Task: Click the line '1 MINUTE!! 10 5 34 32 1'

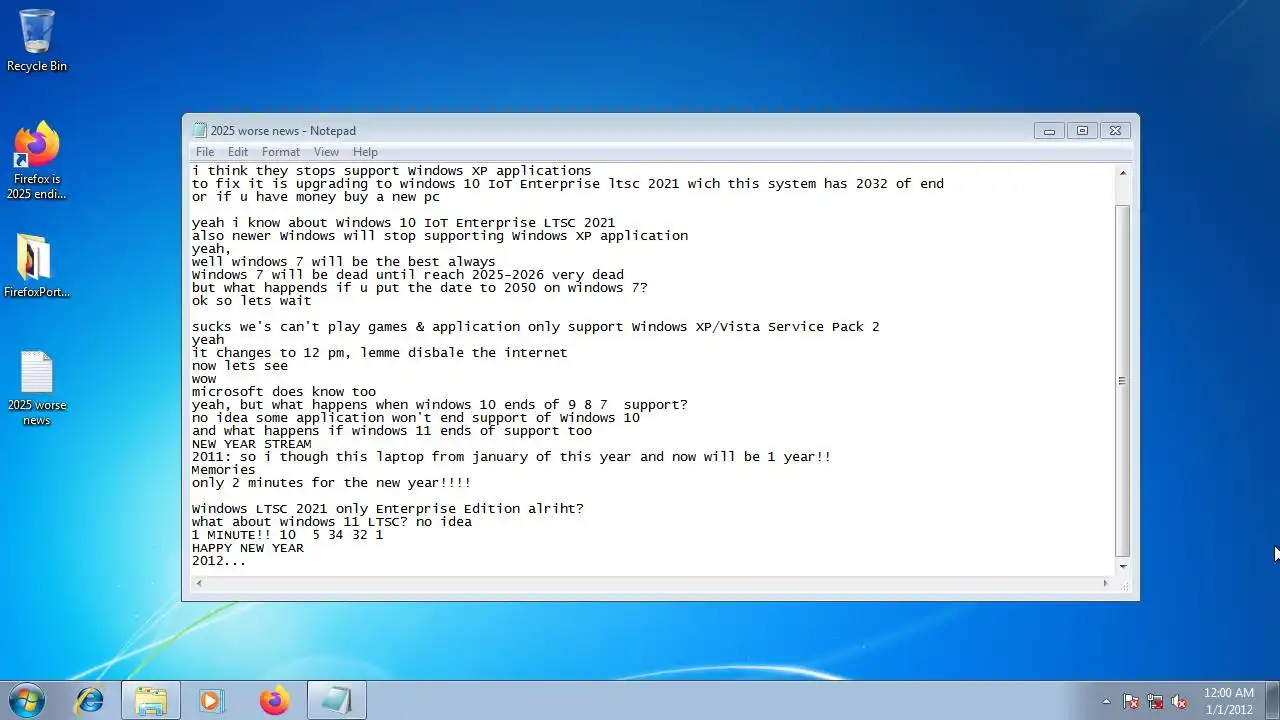Action: (x=287, y=535)
